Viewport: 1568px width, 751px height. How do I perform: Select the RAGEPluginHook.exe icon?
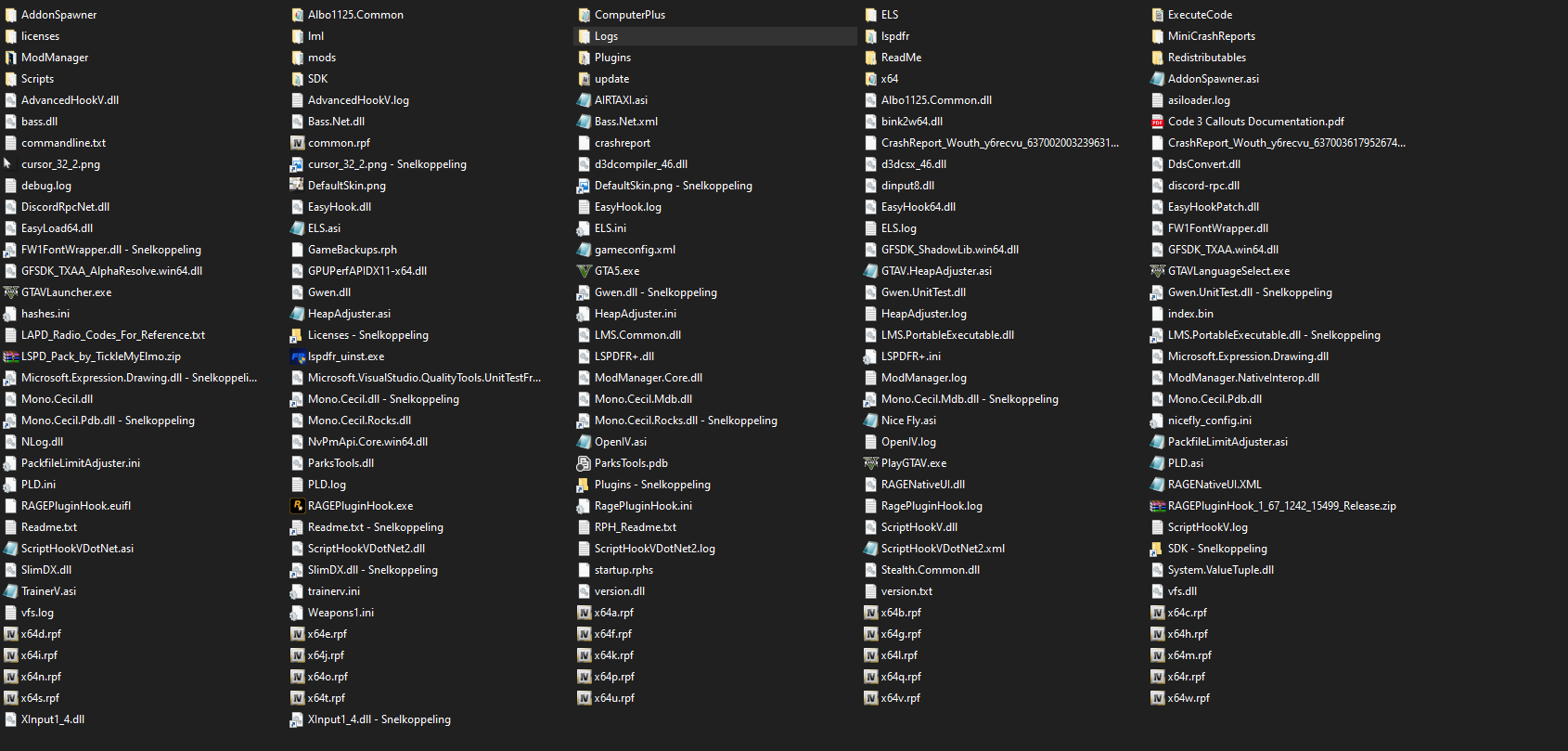click(x=297, y=506)
